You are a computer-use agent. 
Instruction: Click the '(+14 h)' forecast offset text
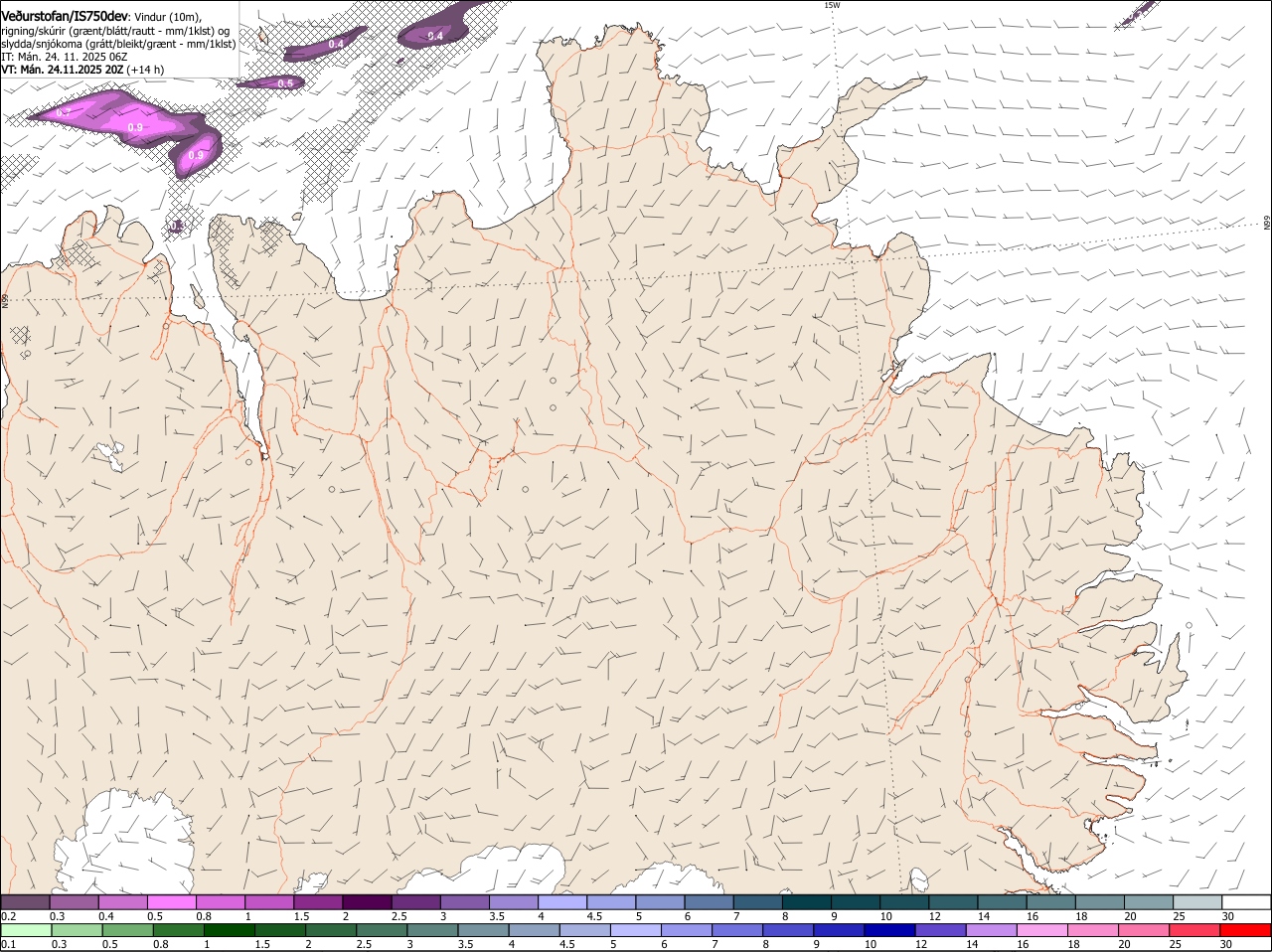(x=145, y=70)
